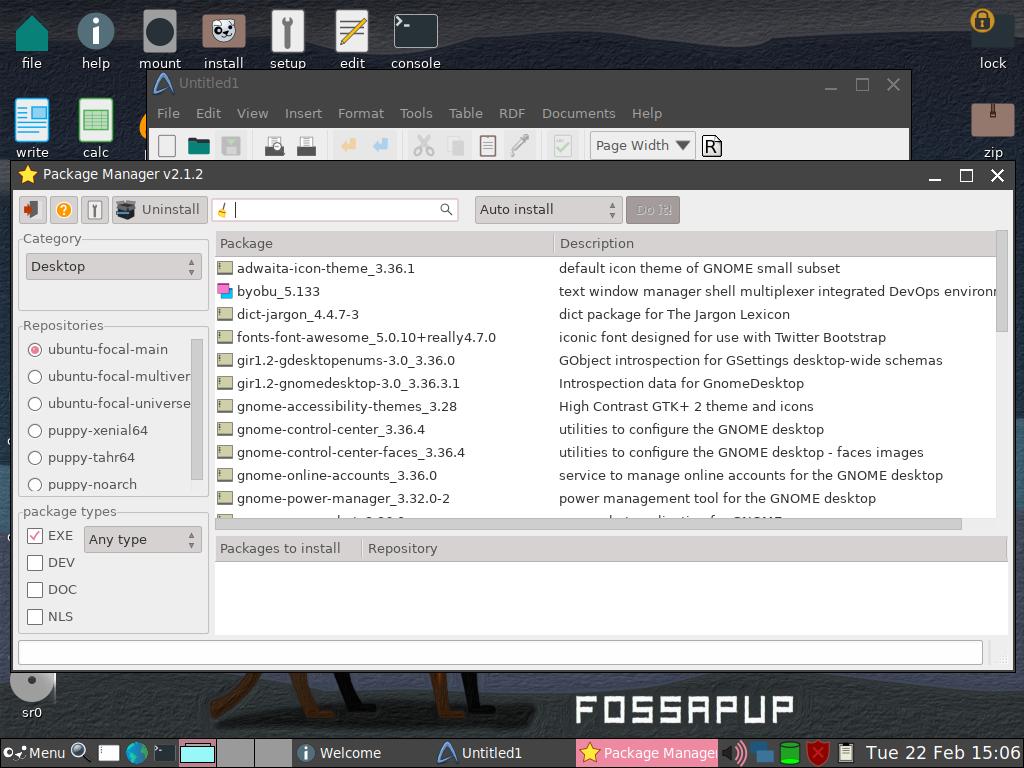Screen dimensions: 1024x768
Task: Click the lock desktop icon
Action: click(992, 39)
